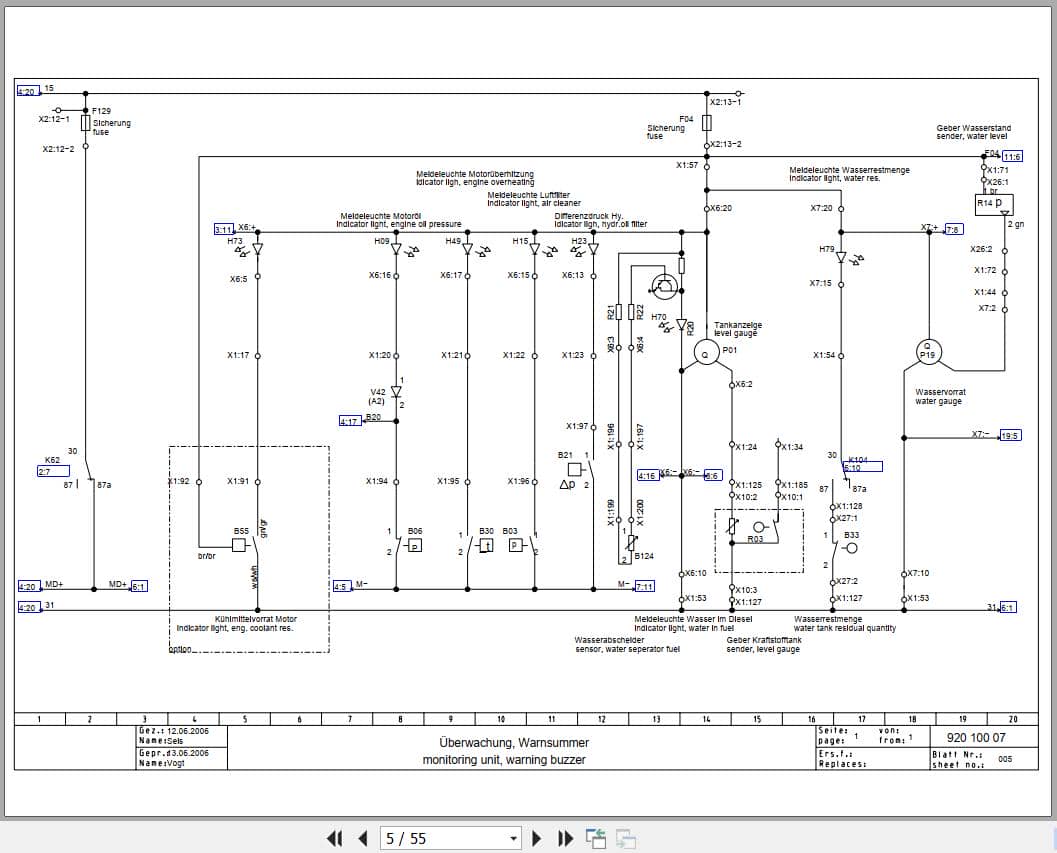Click the R03 level sender label
1057x853 pixels.
point(755,539)
